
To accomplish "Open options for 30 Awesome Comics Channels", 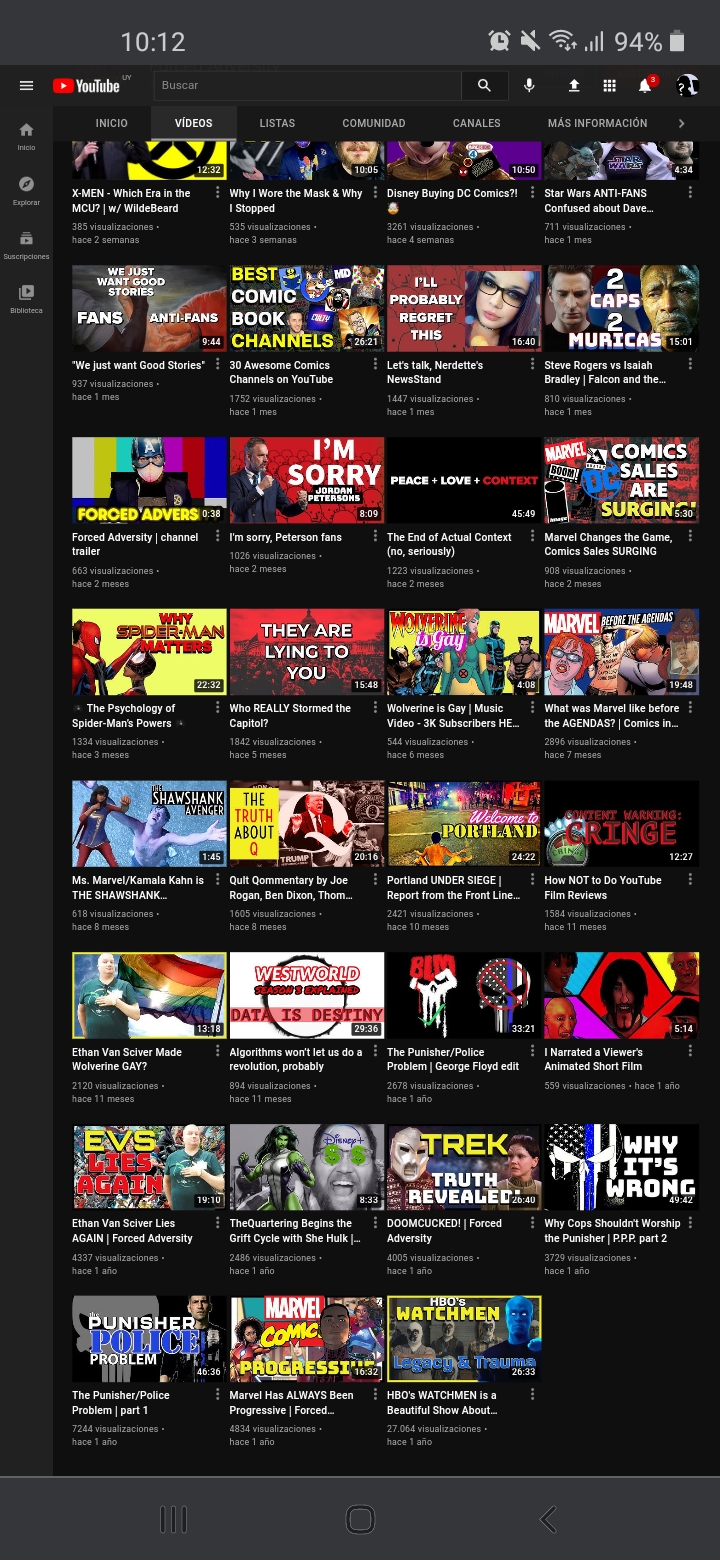I will (375, 365).
